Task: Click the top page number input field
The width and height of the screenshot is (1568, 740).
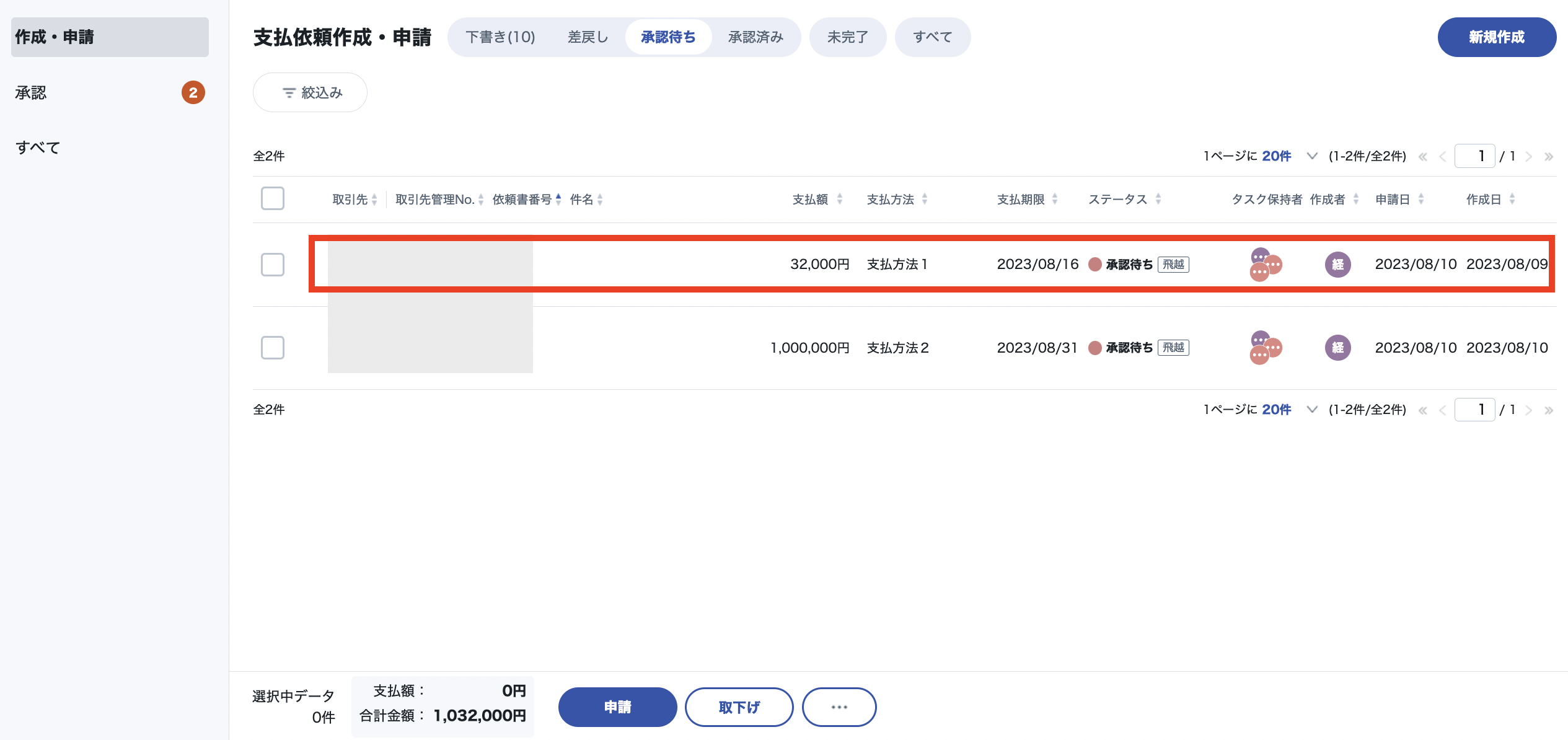Action: (1475, 156)
